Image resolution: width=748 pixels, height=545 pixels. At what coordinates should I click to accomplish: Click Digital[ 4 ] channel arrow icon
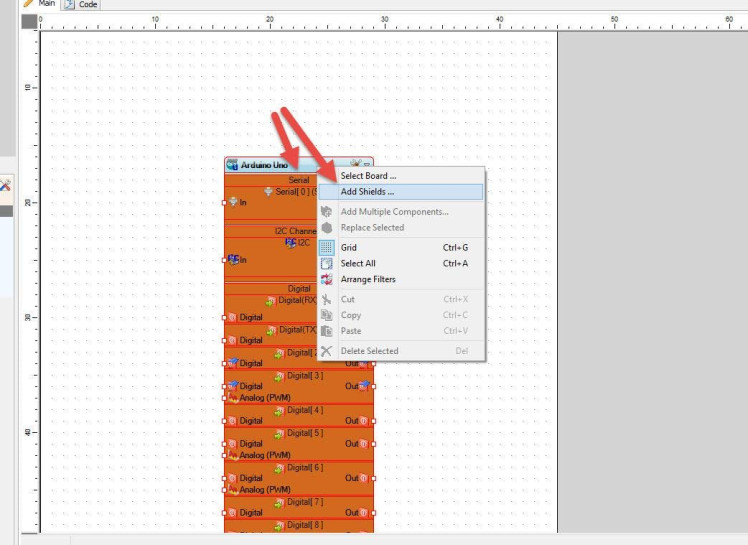[279, 410]
